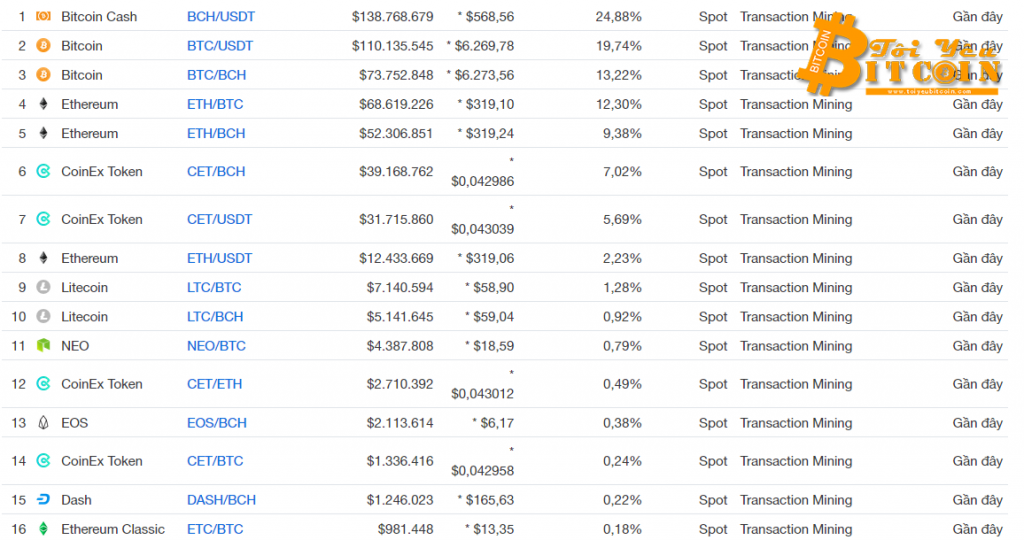Open the NEO/BTC pair link
The height and width of the screenshot is (540, 1024).
pyautogui.click(x=215, y=346)
